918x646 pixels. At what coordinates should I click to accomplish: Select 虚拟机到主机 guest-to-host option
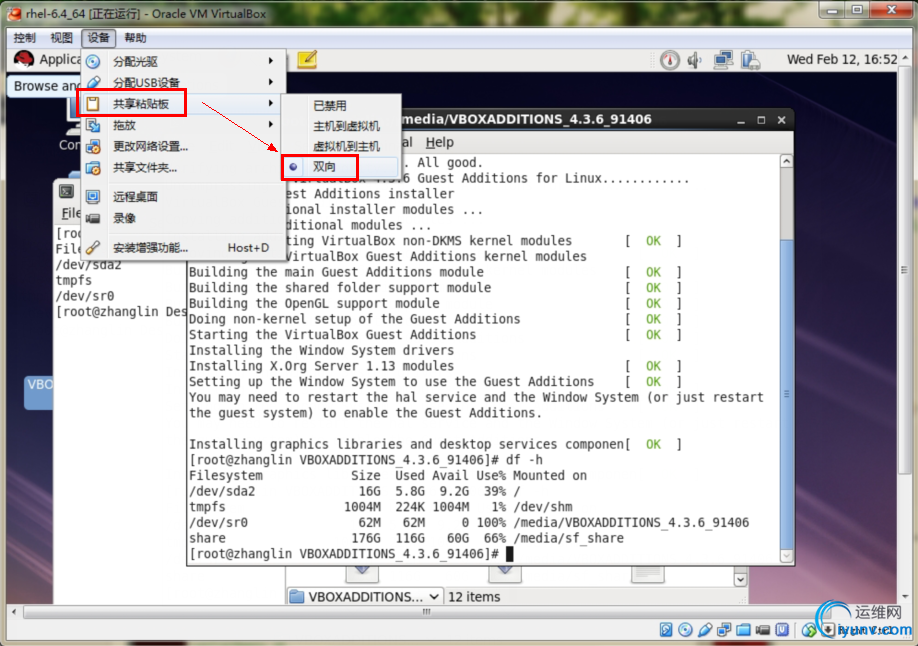point(341,146)
